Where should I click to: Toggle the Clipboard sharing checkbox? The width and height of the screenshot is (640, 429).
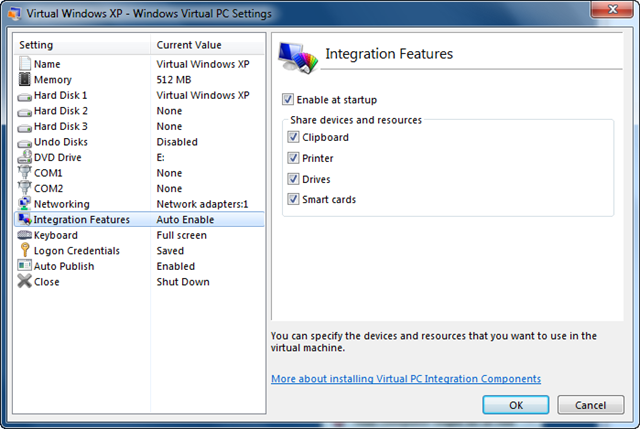(293, 137)
